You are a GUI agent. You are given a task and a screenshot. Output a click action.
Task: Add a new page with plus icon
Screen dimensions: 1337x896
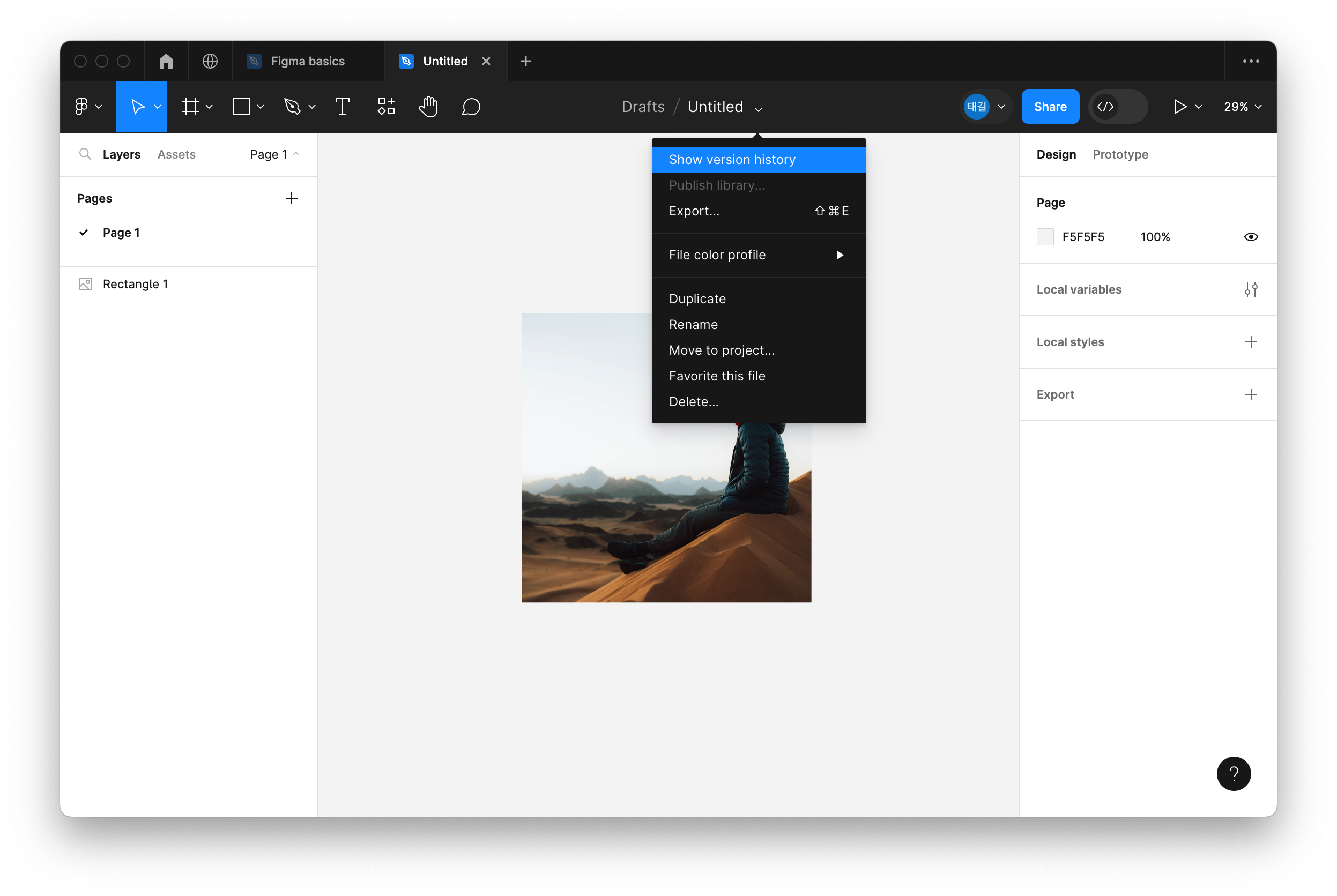pyautogui.click(x=292, y=198)
